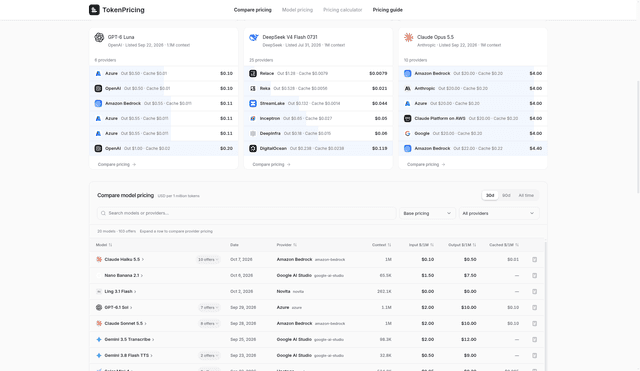The width and height of the screenshot is (640, 371).
Task: Click the Anthropic starburst logo beside Claude Opus 5.5
Action: [x=409, y=38]
